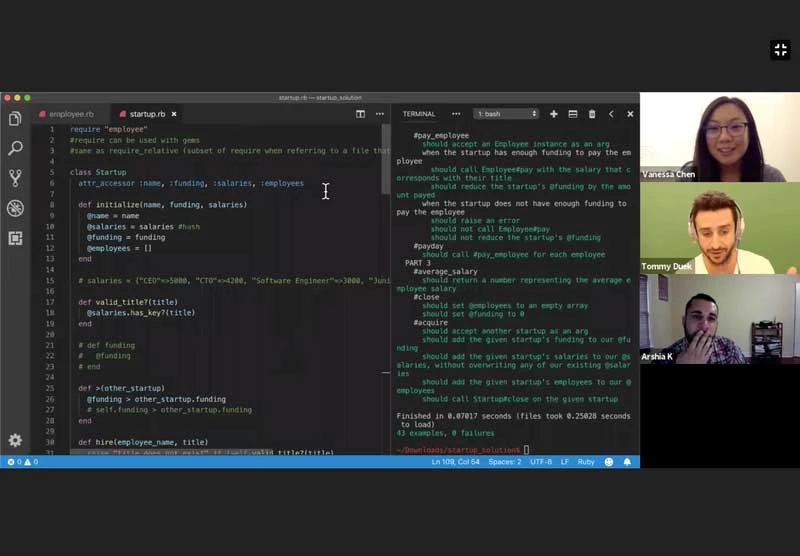Add a new terminal with plus icon
800x556 pixels.
tap(554, 114)
